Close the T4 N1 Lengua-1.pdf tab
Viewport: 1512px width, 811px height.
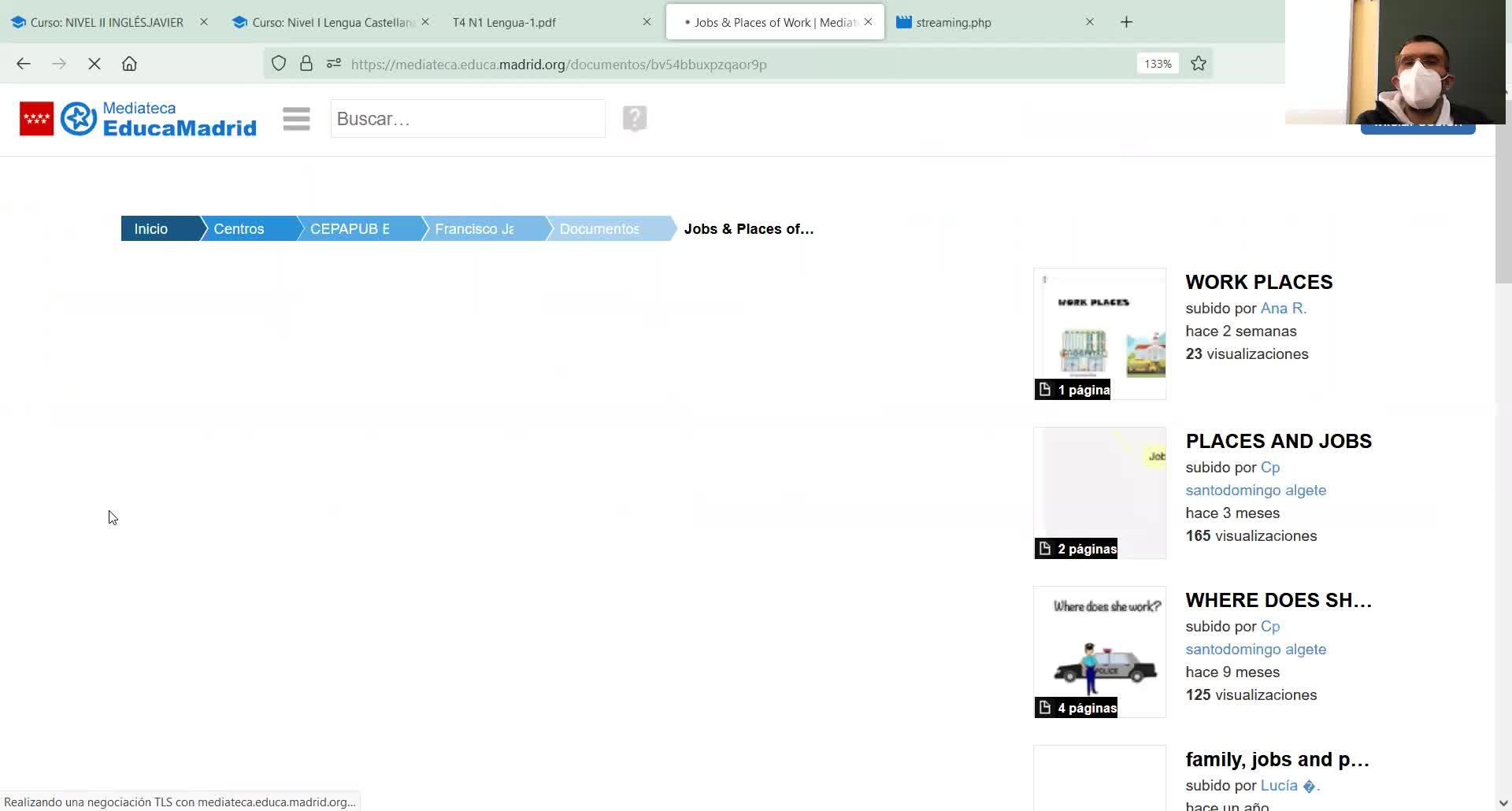(647, 22)
